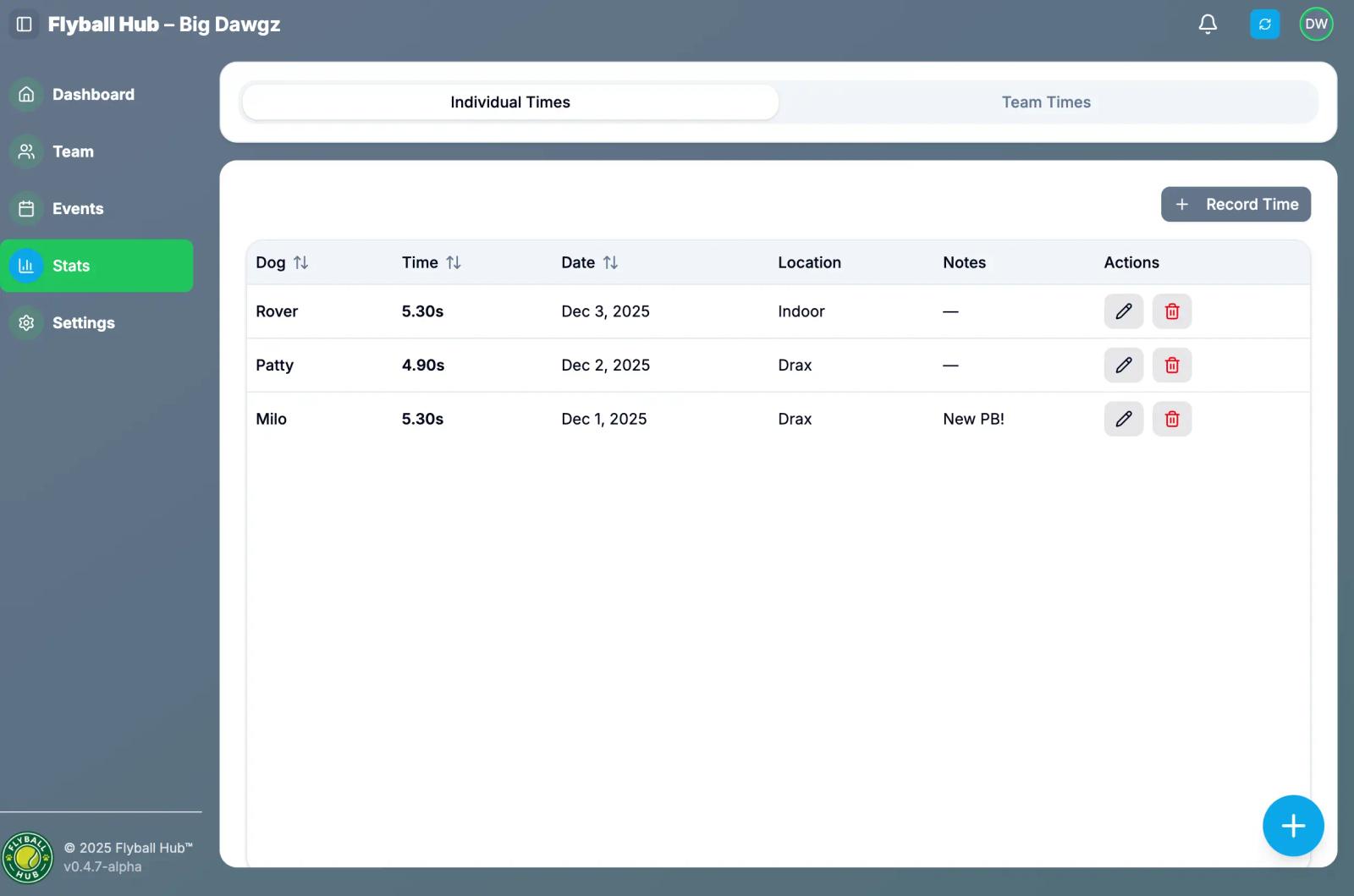Click the Dec 3, 2025 date cell
The height and width of the screenshot is (896, 1354).
coord(605,311)
